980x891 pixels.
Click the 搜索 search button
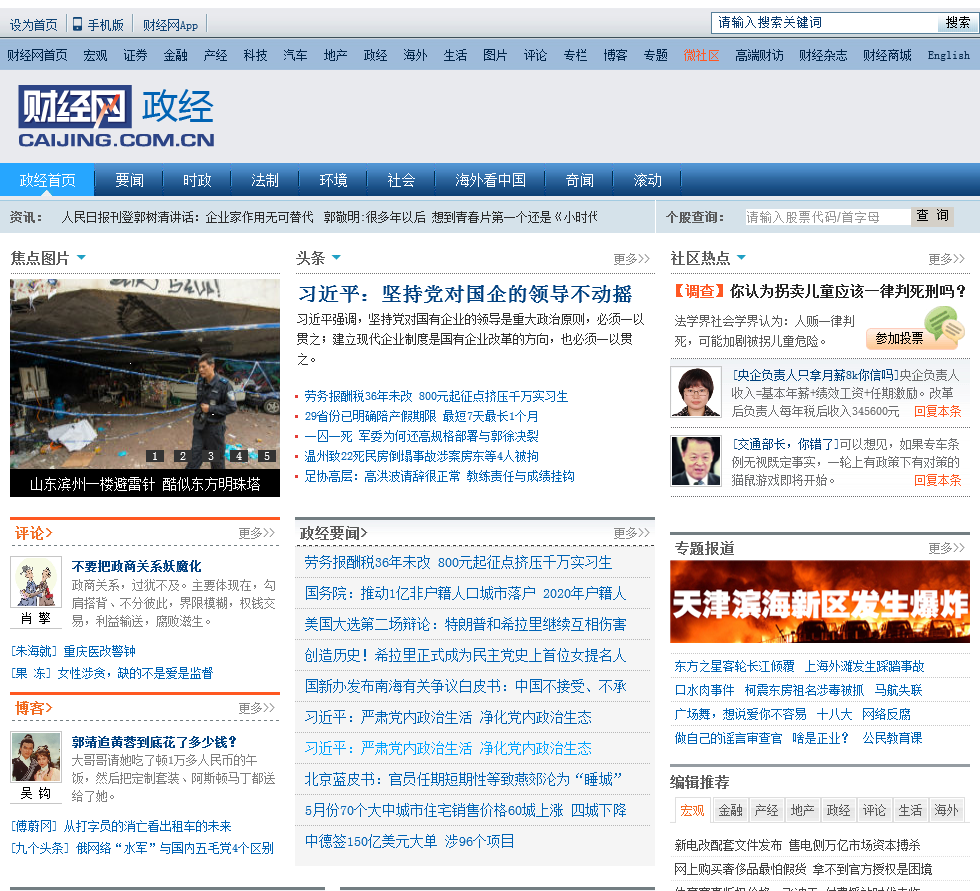957,23
